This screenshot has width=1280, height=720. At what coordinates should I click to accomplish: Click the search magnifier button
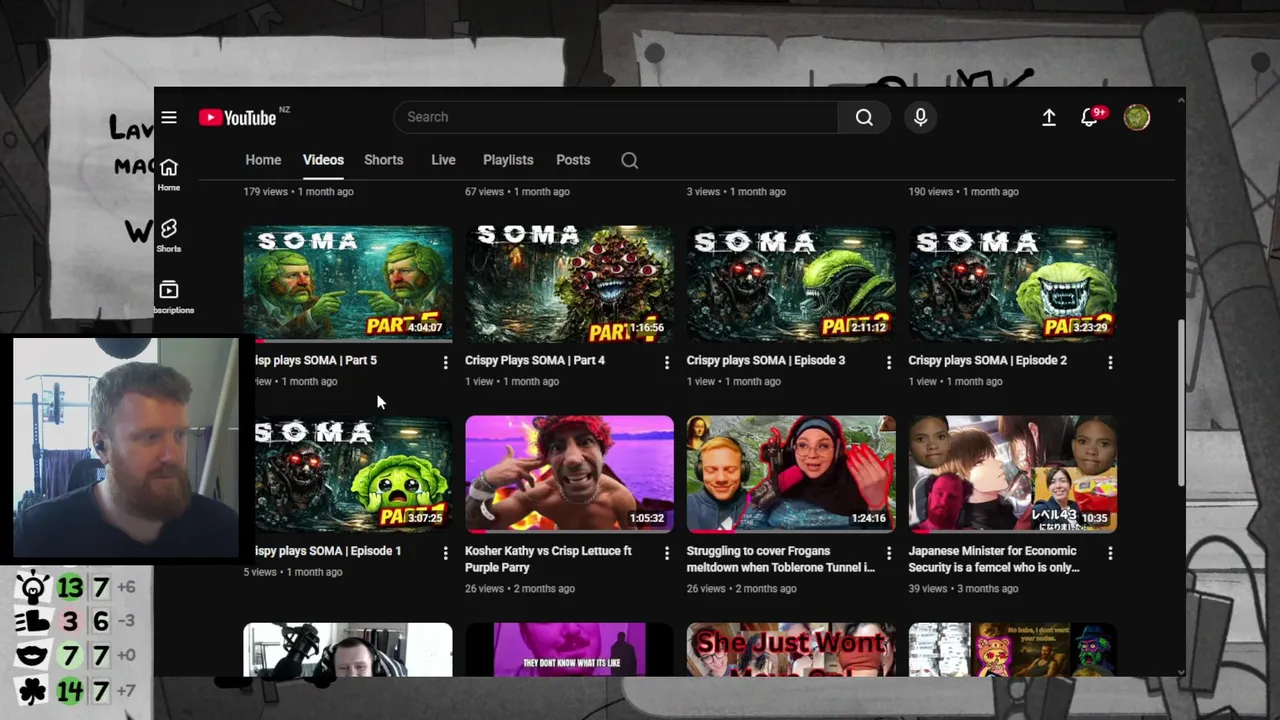click(x=864, y=117)
